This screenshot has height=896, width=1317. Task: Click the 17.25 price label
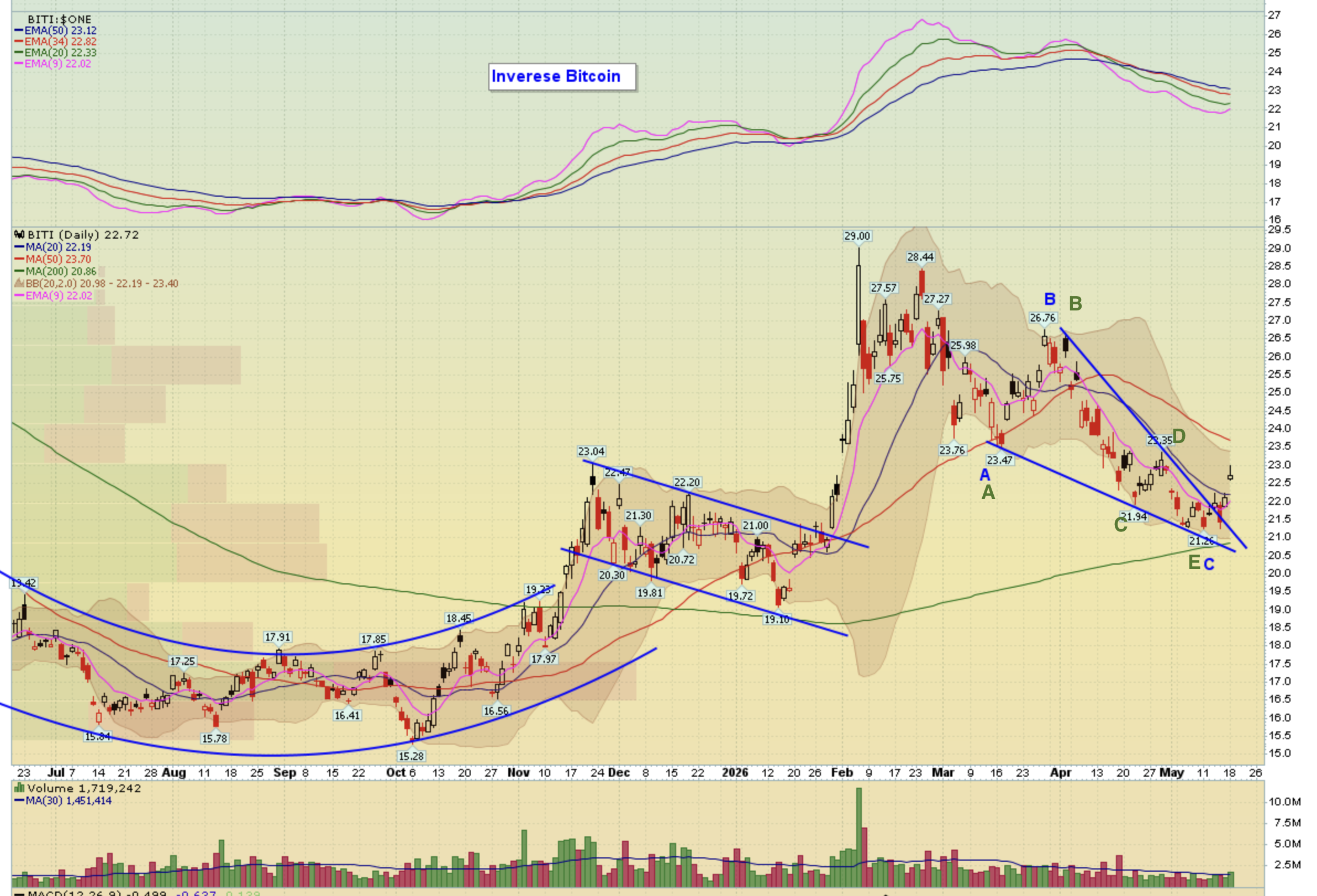(182, 661)
